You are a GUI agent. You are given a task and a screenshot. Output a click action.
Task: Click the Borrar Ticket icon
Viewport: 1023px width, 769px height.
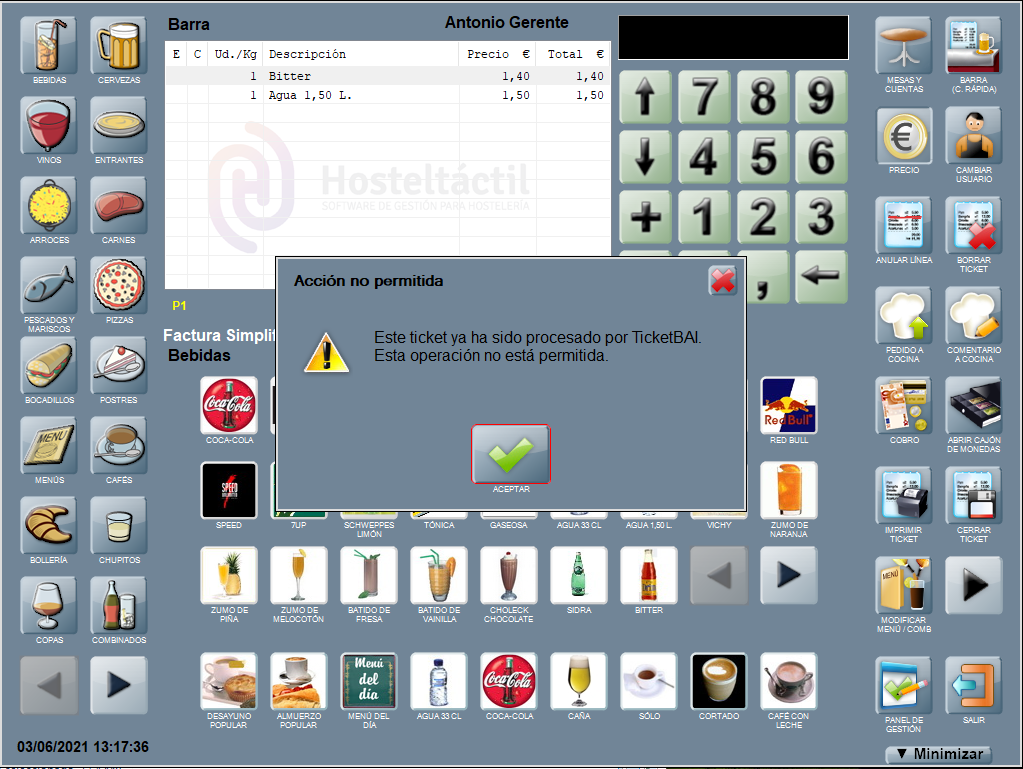pos(973,226)
